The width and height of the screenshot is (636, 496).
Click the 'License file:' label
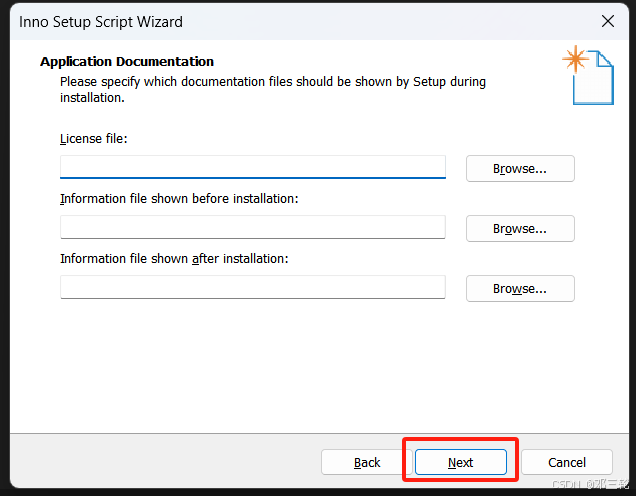[x=94, y=139]
